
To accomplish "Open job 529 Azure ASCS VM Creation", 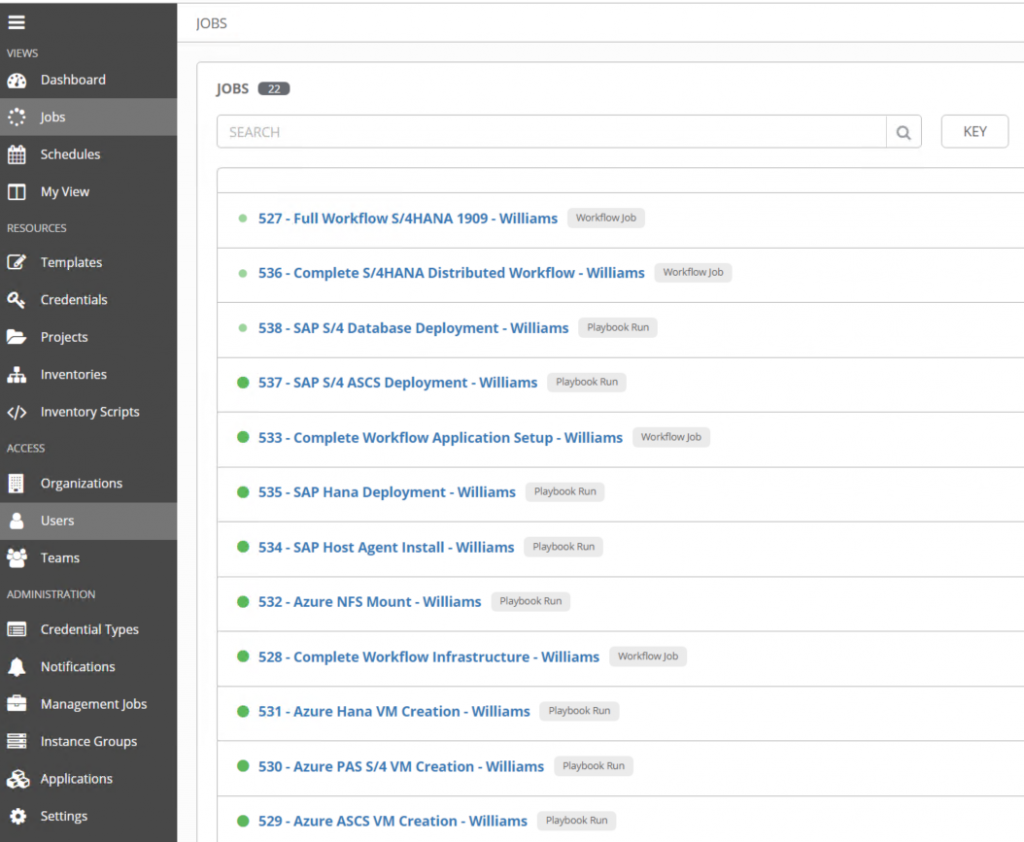I will pyautogui.click(x=392, y=821).
